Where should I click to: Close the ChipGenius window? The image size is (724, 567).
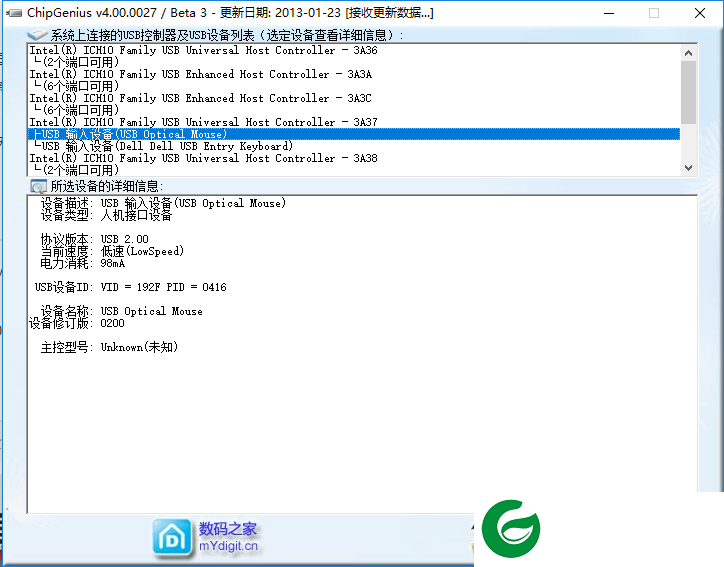tap(700, 13)
